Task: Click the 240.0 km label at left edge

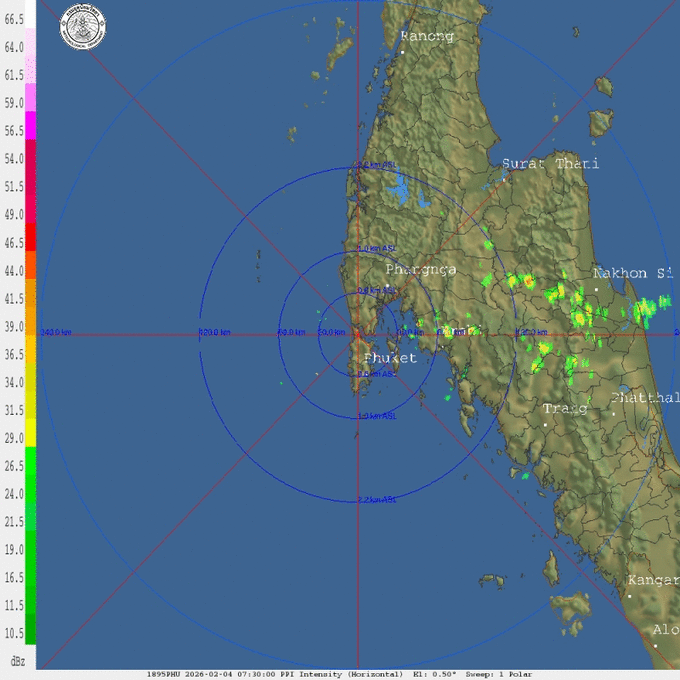Action: pos(55,332)
